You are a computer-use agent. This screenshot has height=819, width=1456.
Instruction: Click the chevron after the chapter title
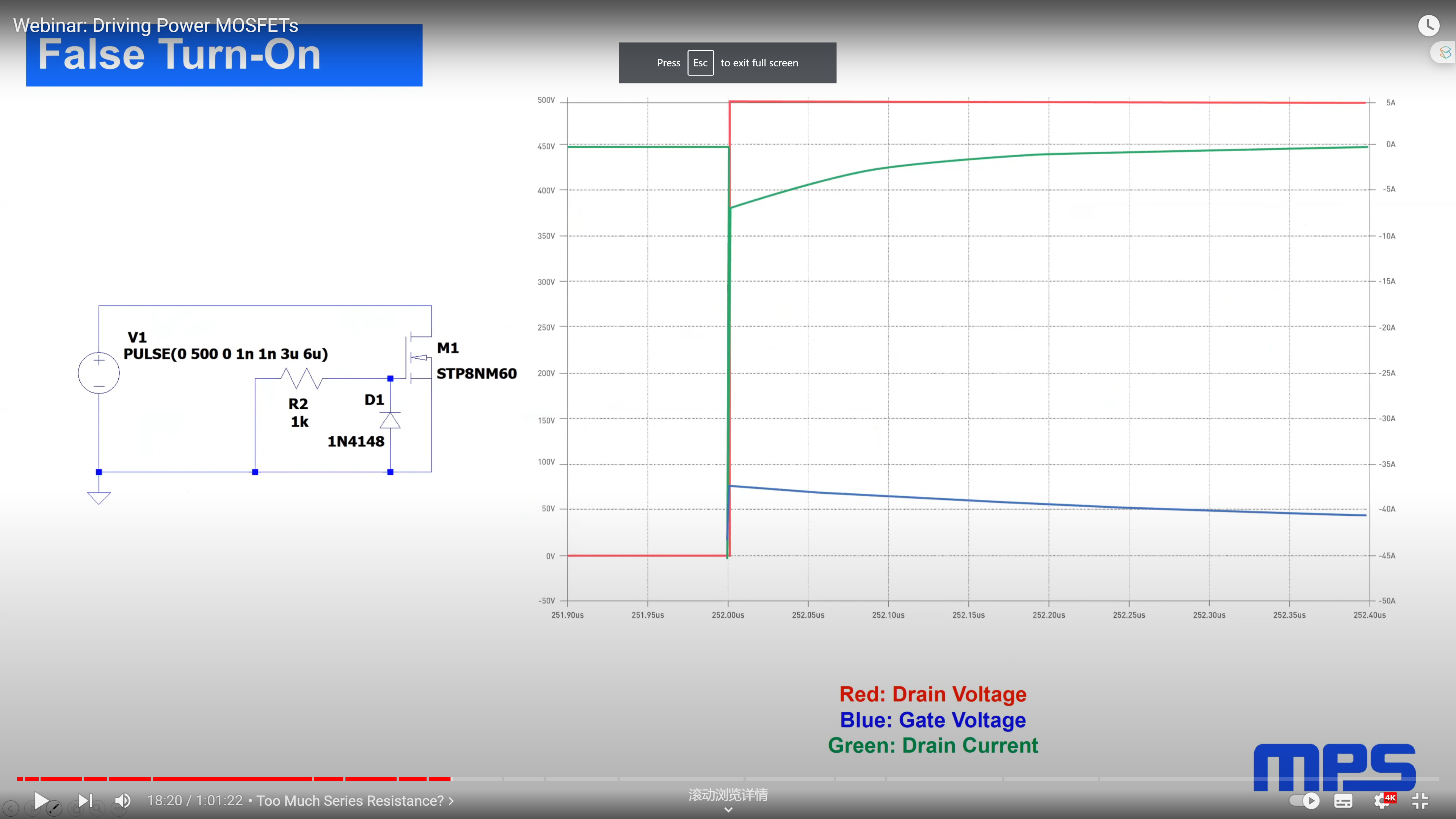[x=451, y=801]
